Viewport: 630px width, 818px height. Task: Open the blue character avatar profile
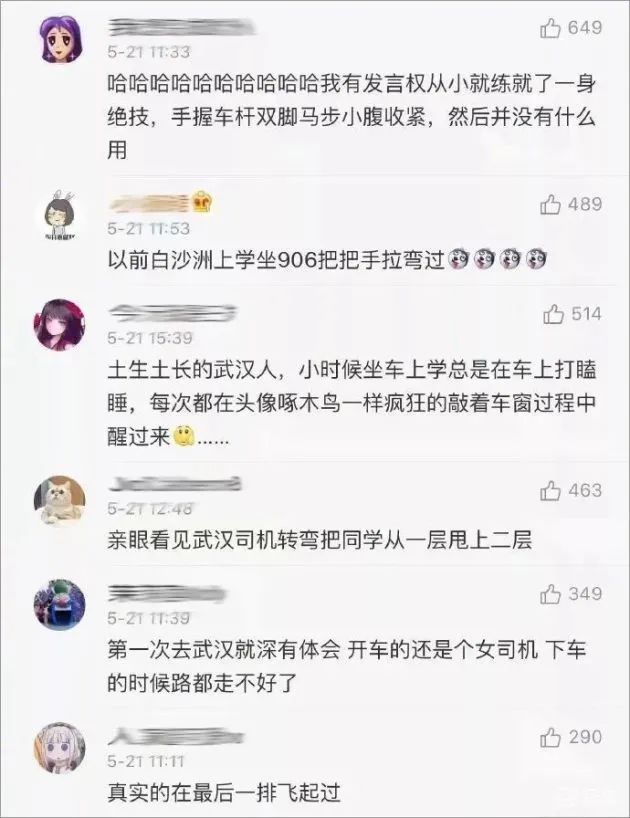(x=59, y=605)
